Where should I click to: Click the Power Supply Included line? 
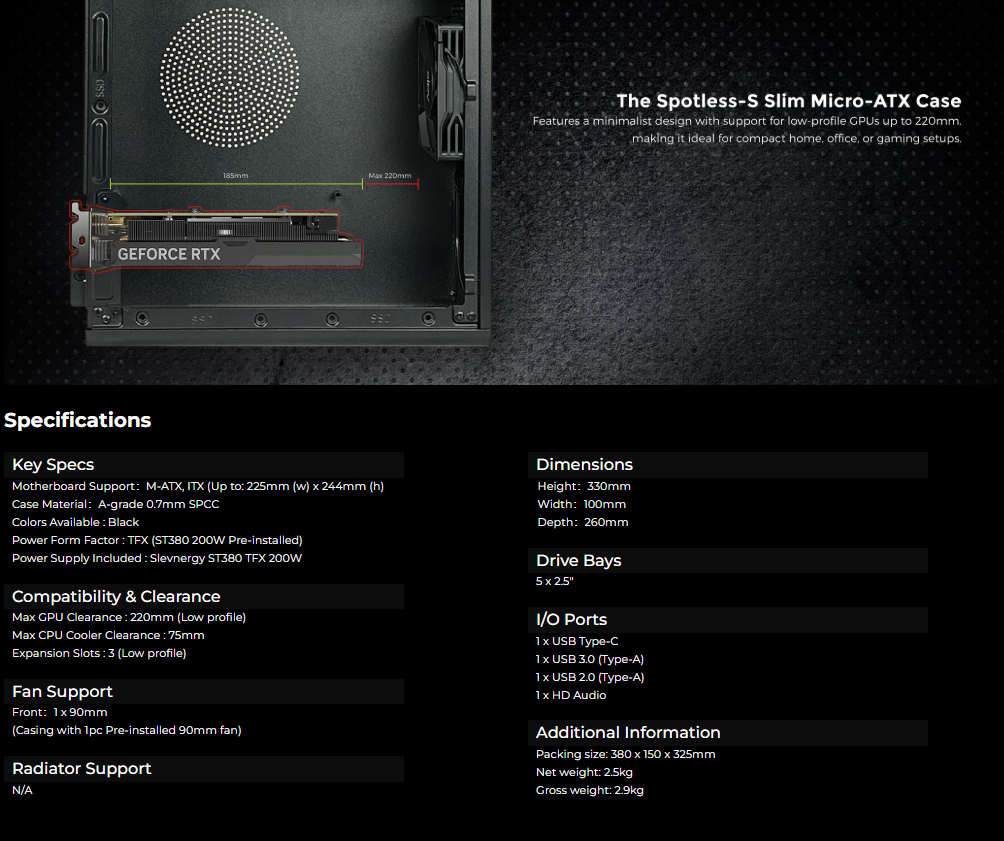pos(157,558)
